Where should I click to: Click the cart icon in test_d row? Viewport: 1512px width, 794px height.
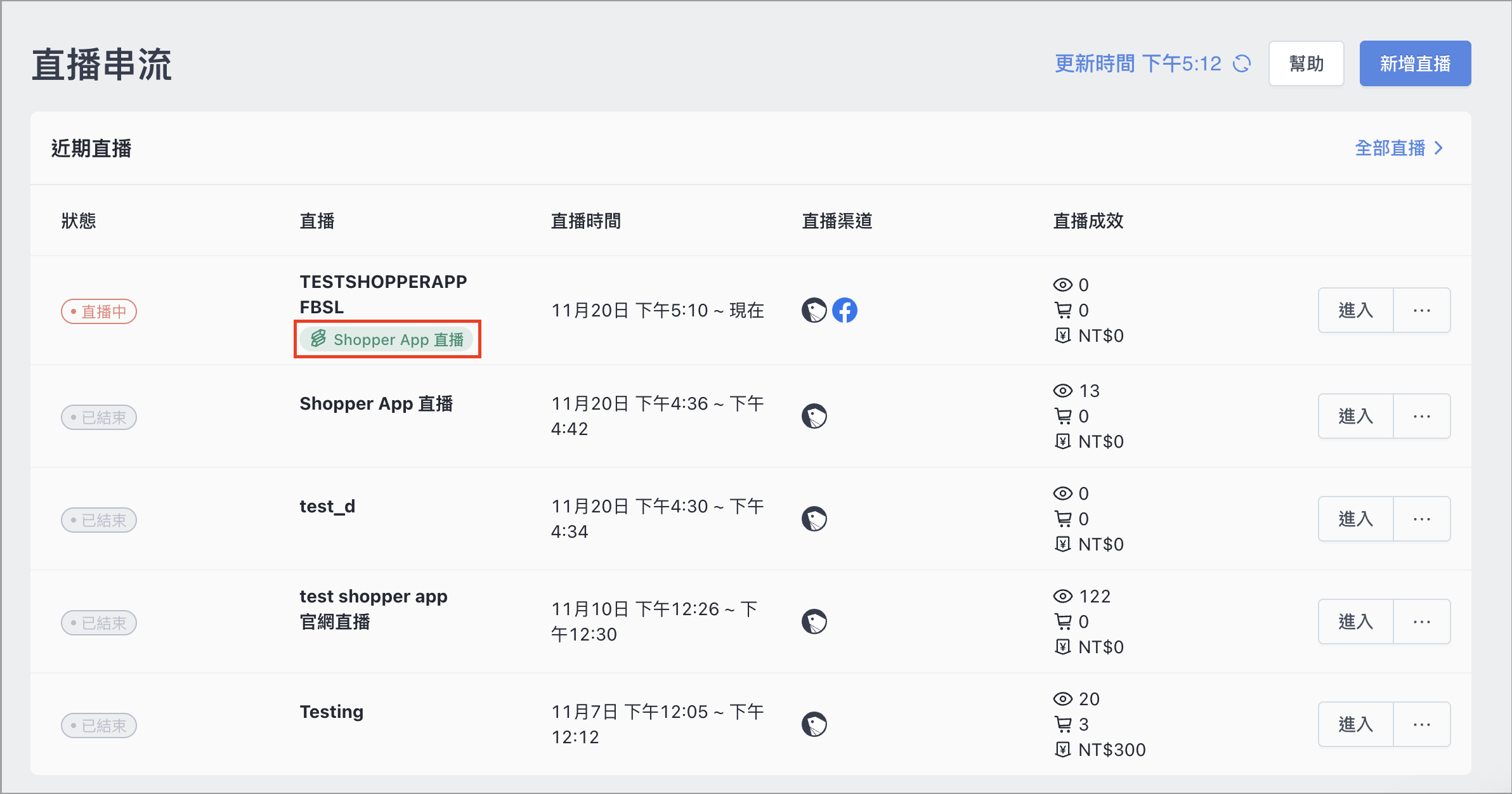[1063, 518]
